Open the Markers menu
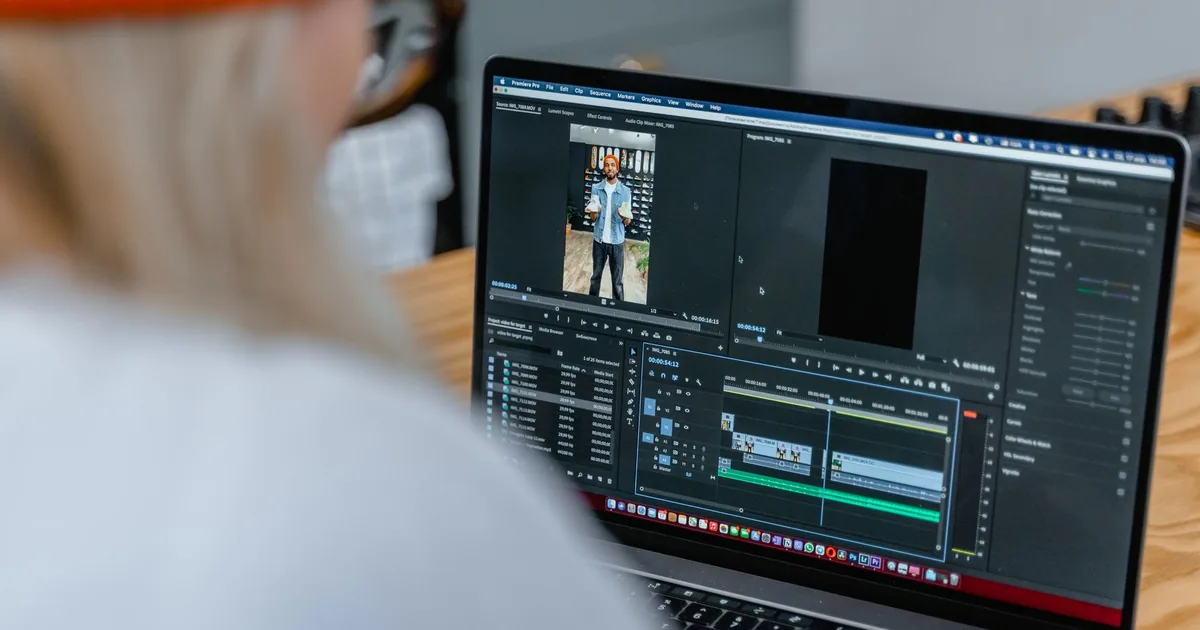1200x630 pixels. [x=626, y=97]
